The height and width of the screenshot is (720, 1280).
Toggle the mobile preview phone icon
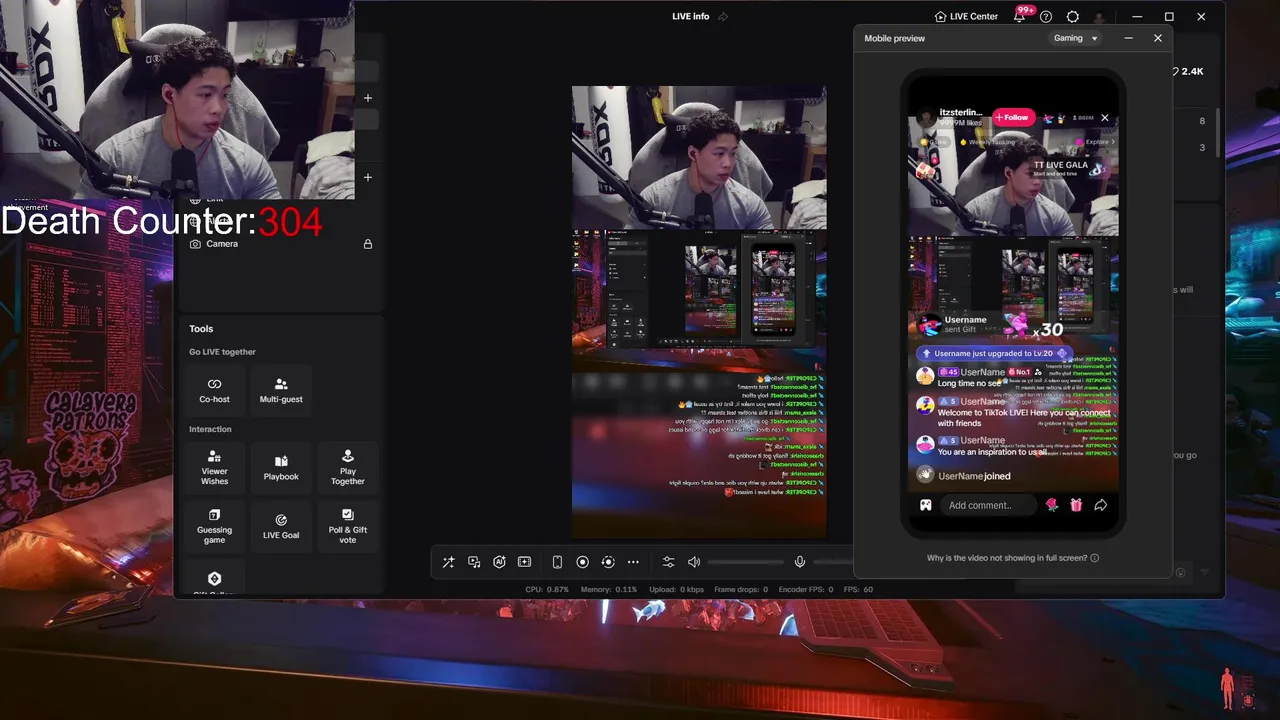[557, 562]
